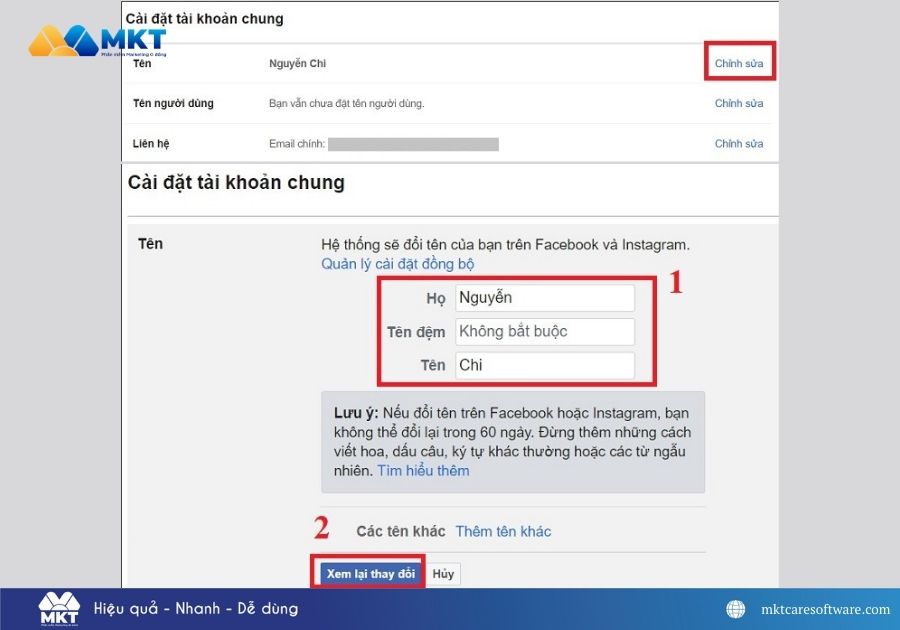Select the Cài đặt tài khoản chung heading
The height and width of the screenshot is (630, 900).
click(235, 182)
